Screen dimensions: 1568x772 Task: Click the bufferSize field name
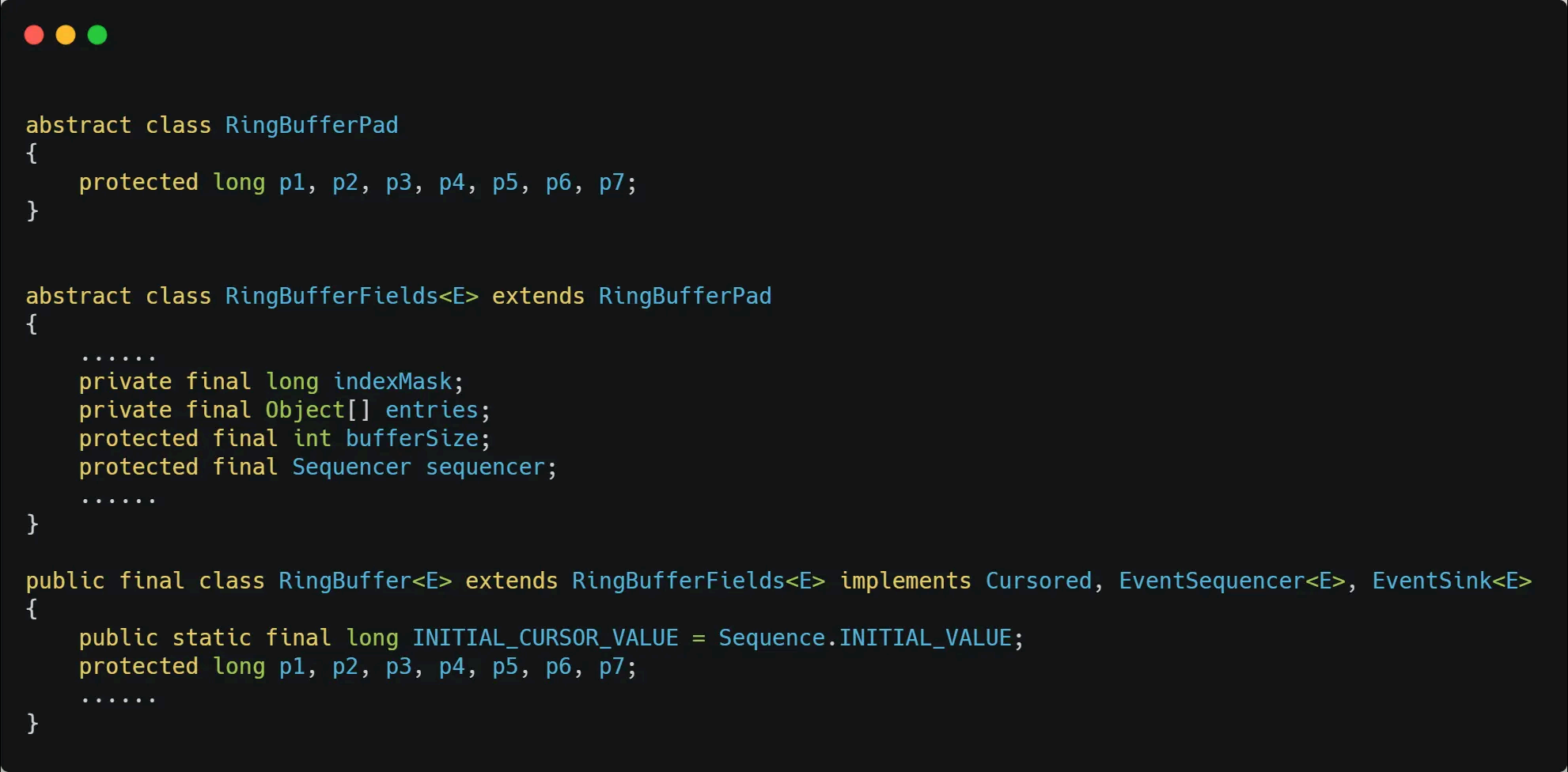click(x=412, y=438)
